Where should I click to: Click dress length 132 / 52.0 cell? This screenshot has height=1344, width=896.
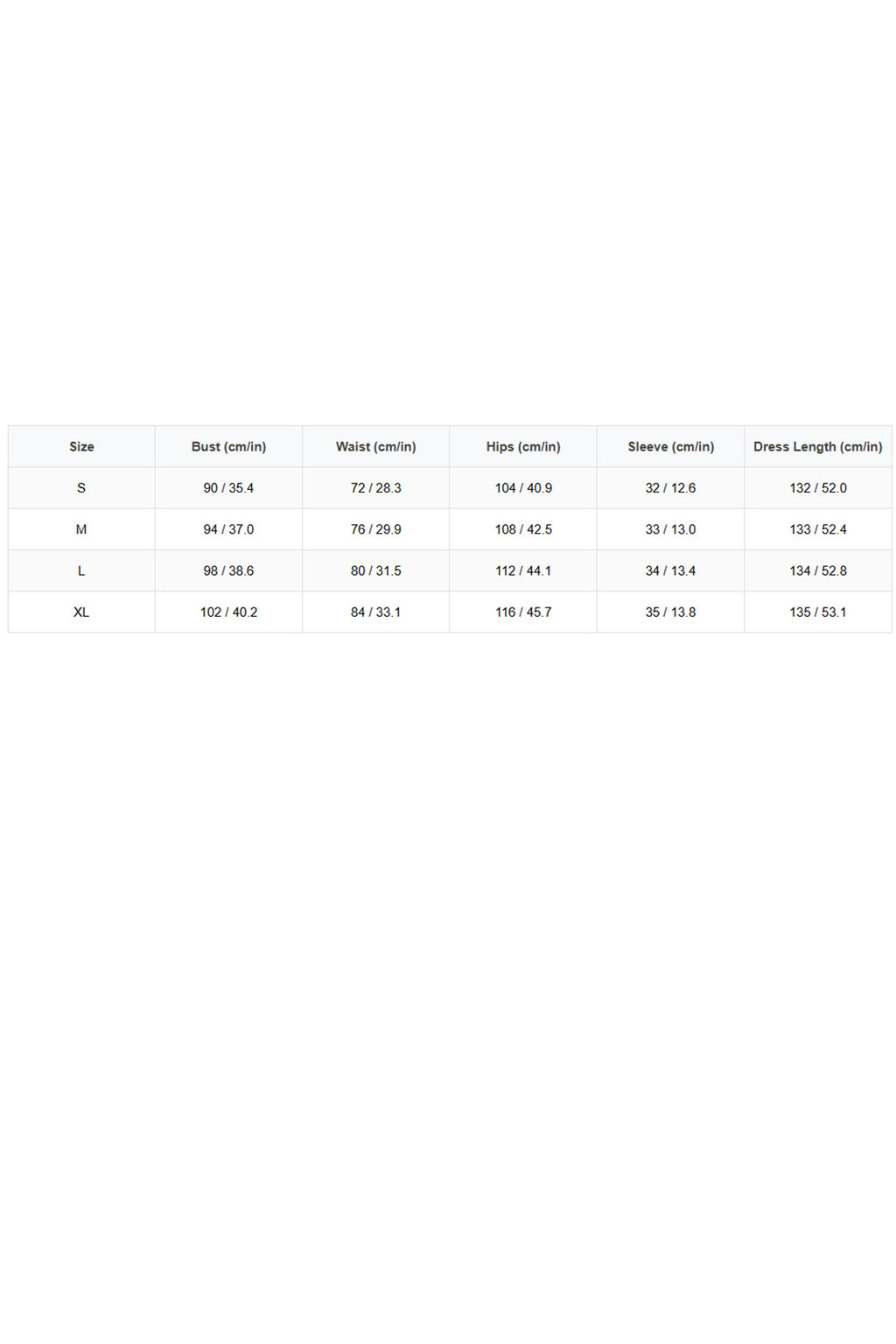pyautogui.click(x=818, y=488)
